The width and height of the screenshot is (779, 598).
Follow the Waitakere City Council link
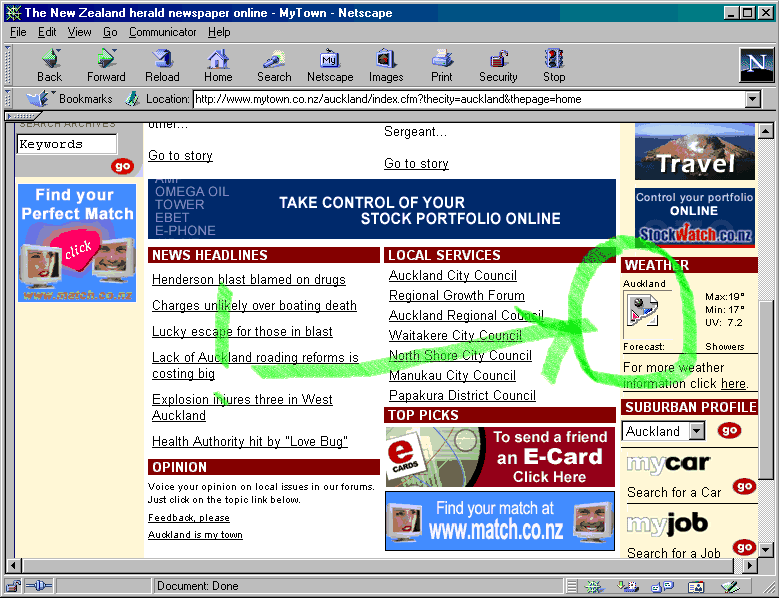[x=455, y=336]
